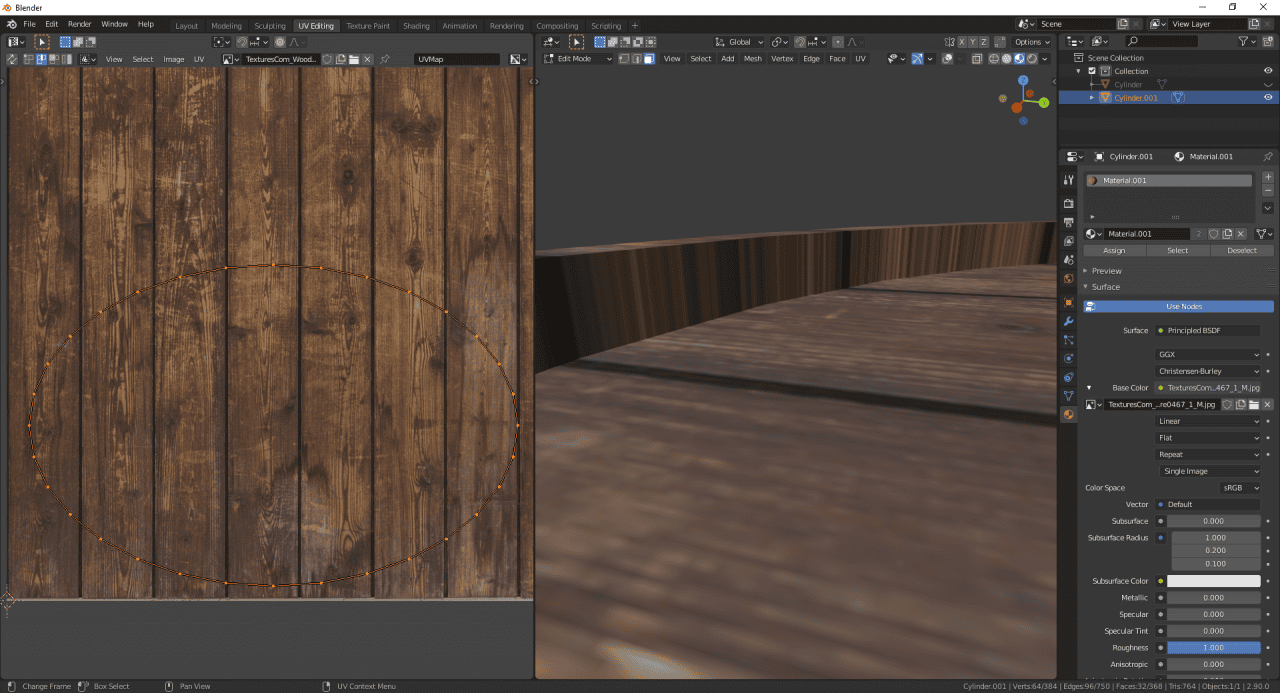
Task: Remove material slot with minus button
Action: pos(1268,190)
